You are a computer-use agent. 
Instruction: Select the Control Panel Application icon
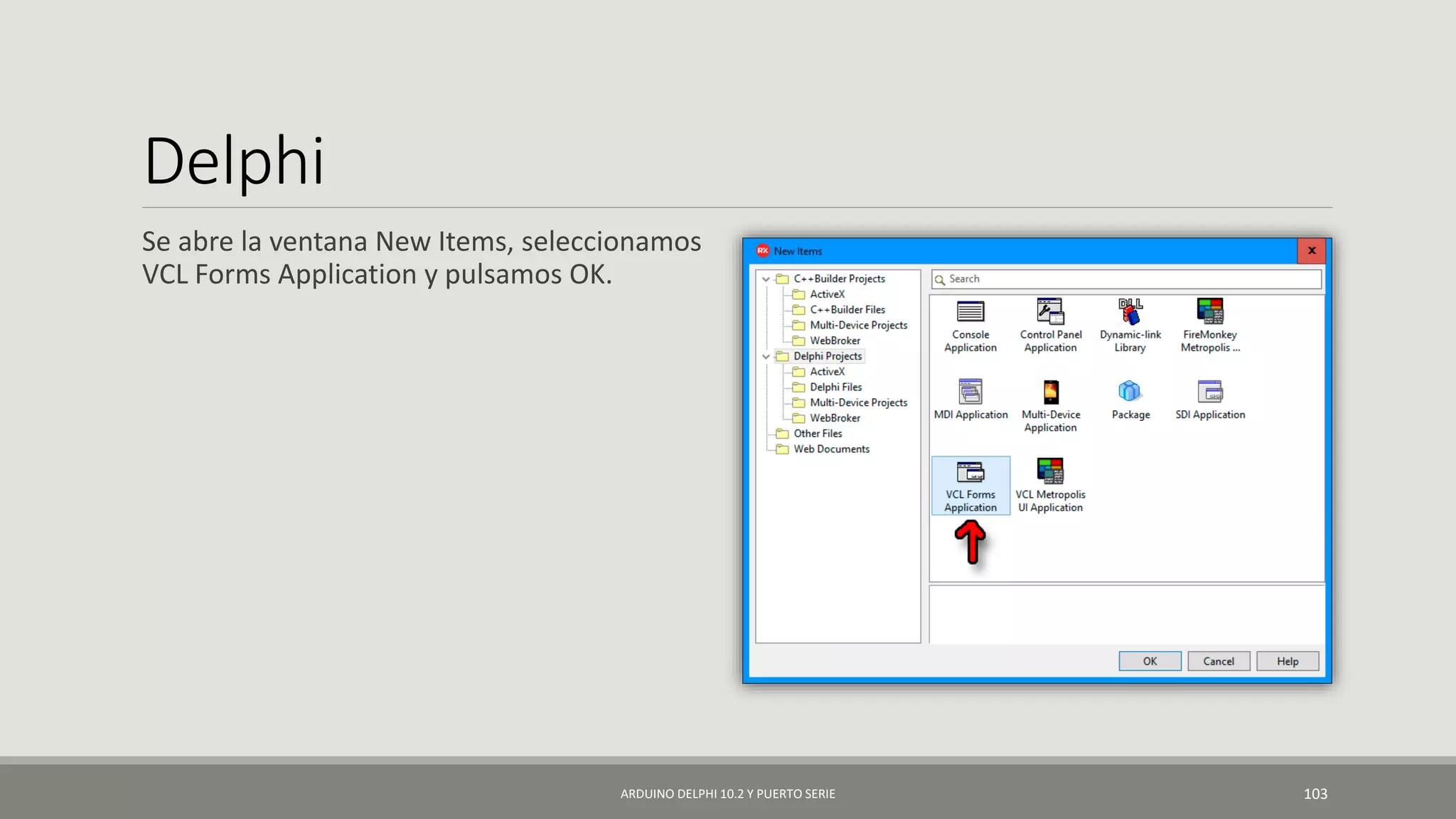click(x=1051, y=327)
